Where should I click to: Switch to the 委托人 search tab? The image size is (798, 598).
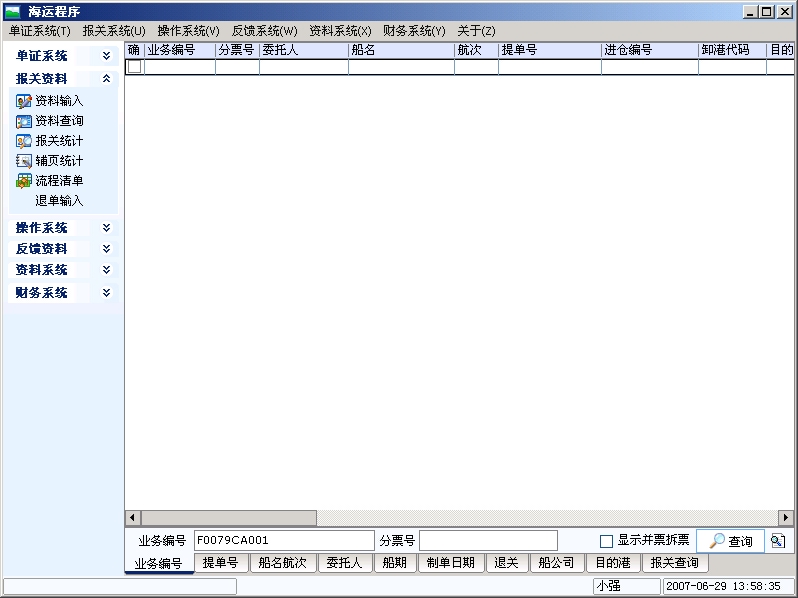[x=344, y=563]
